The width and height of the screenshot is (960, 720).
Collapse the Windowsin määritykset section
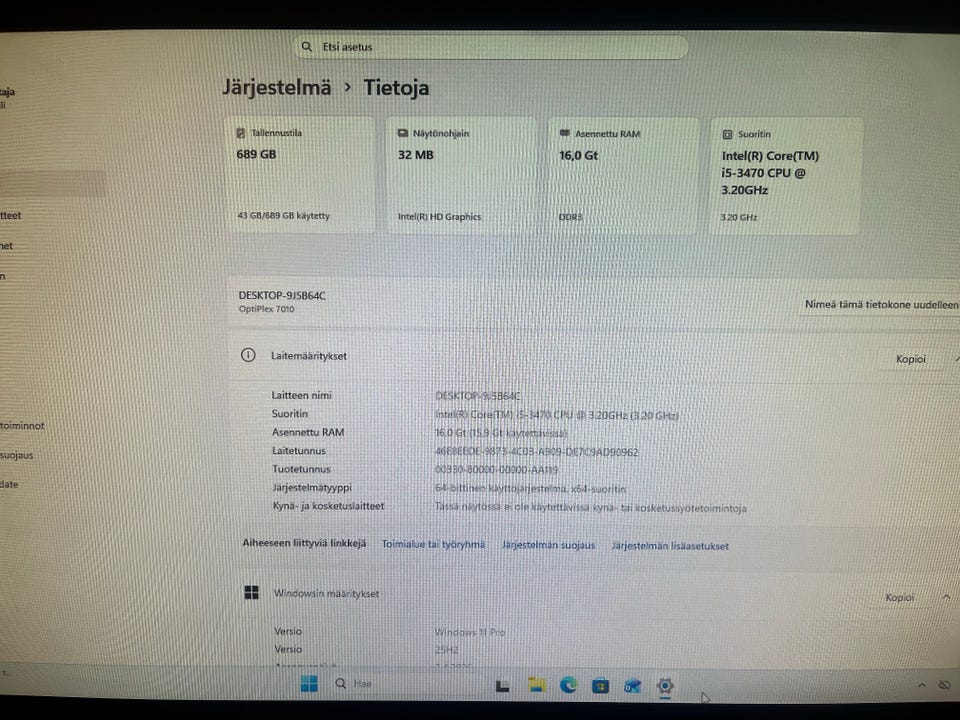point(947,596)
